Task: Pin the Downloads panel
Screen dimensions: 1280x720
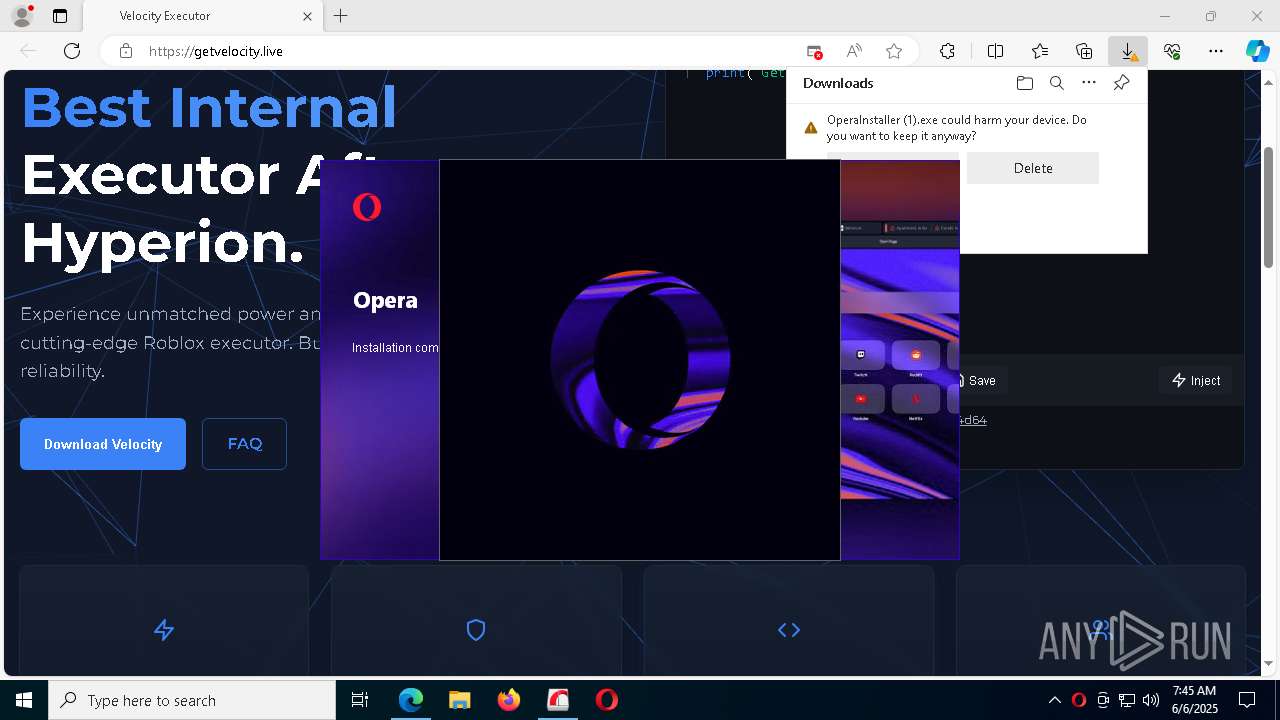Action: pos(1121,83)
